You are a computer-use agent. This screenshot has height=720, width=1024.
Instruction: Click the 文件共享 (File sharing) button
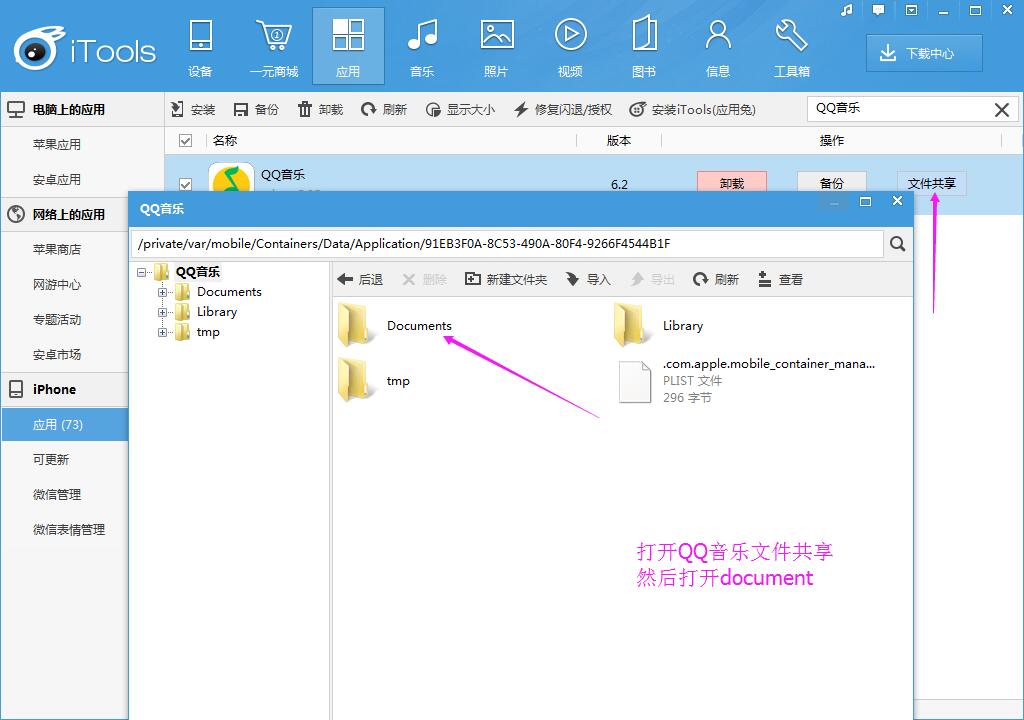(x=931, y=183)
